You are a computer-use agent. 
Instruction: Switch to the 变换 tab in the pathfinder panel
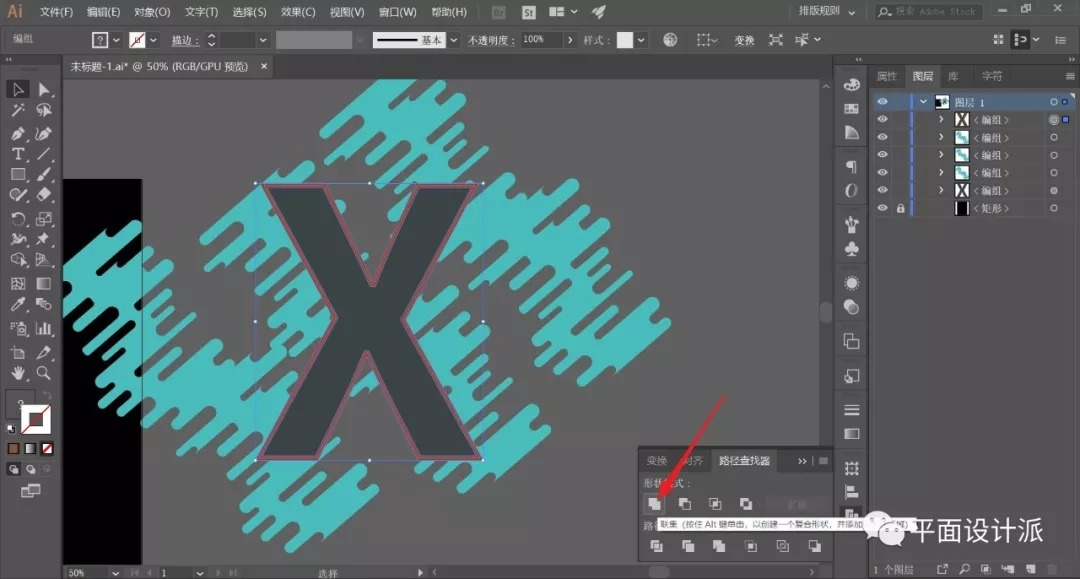(656, 461)
